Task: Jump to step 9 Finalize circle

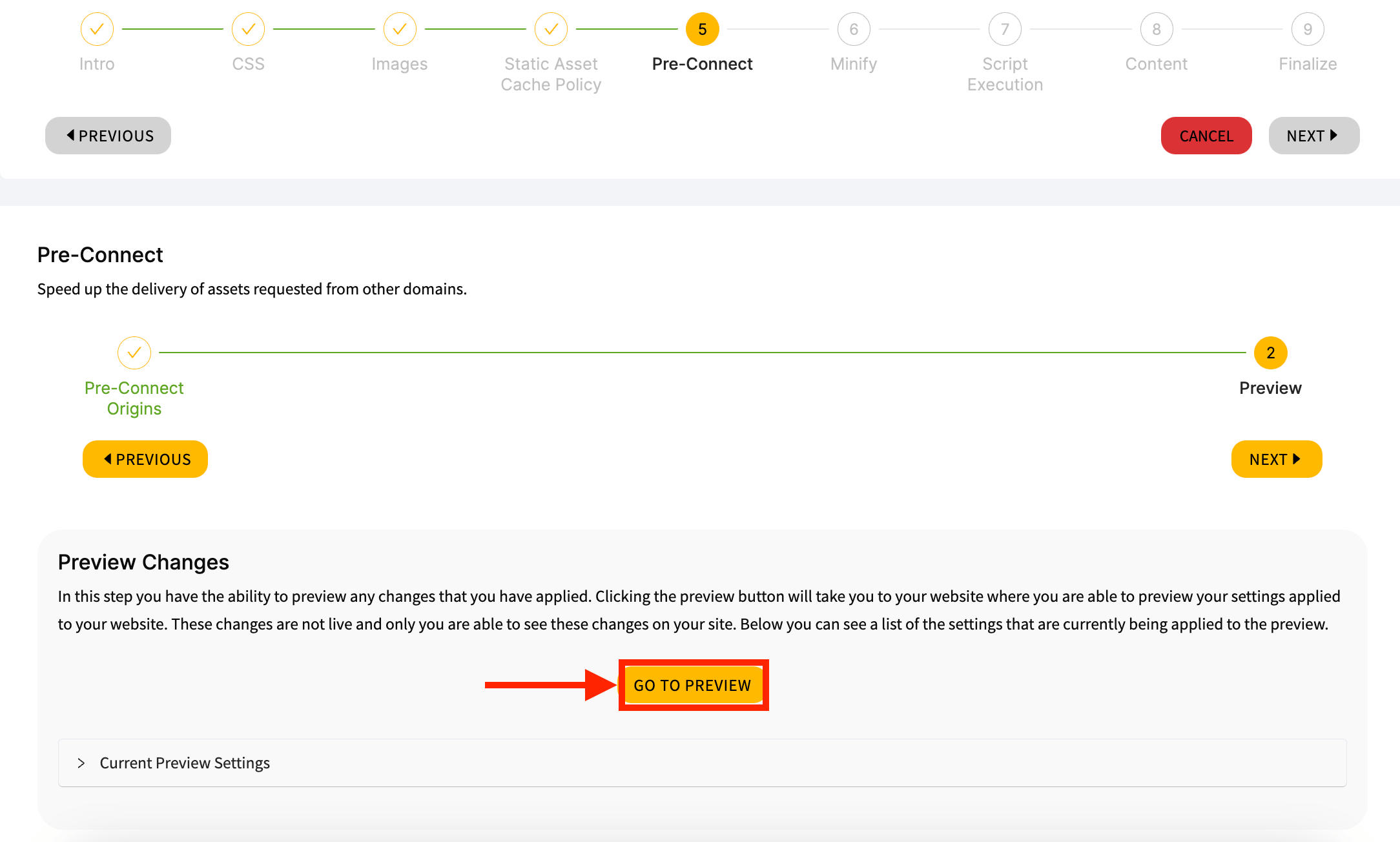Action: pyautogui.click(x=1308, y=29)
